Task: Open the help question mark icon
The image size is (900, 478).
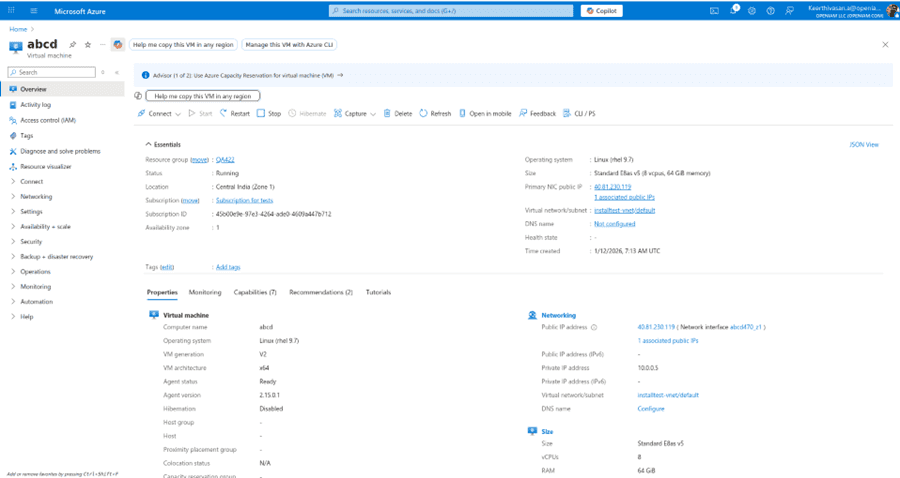Action: click(x=770, y=11)
